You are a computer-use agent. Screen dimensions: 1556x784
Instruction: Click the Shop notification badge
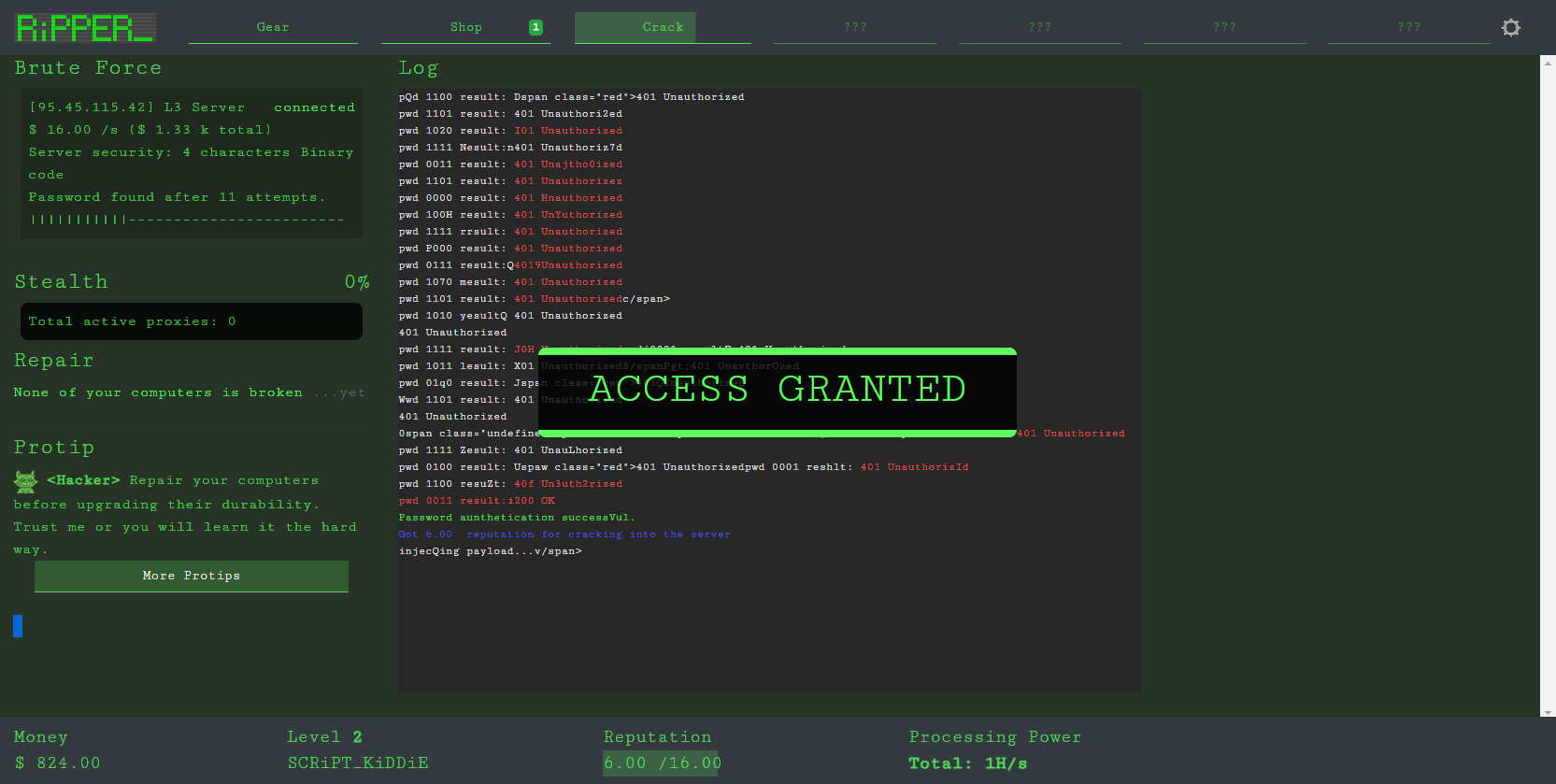point(535,27)
